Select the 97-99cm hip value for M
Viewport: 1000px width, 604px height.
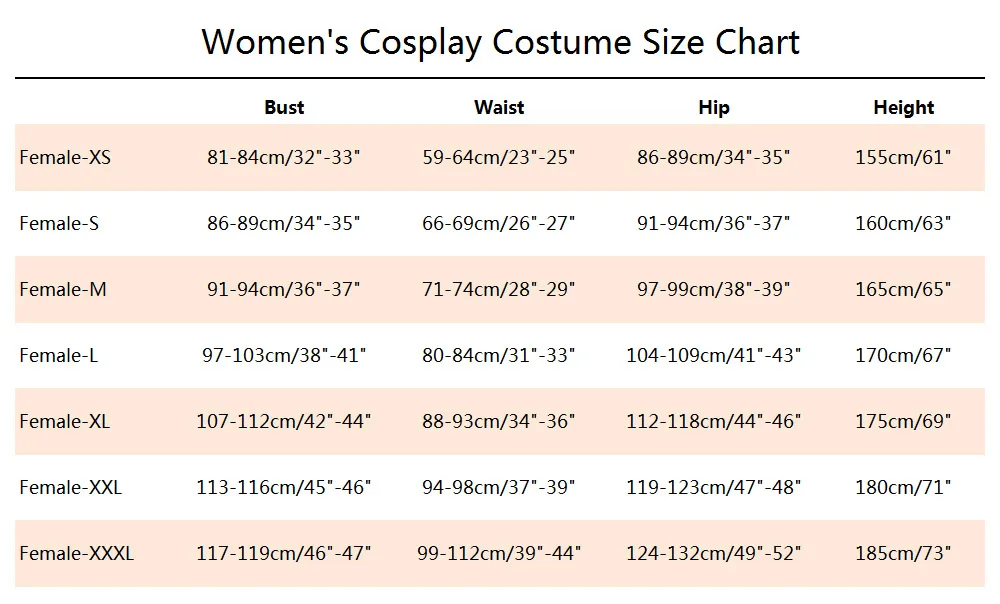point(713,289)
